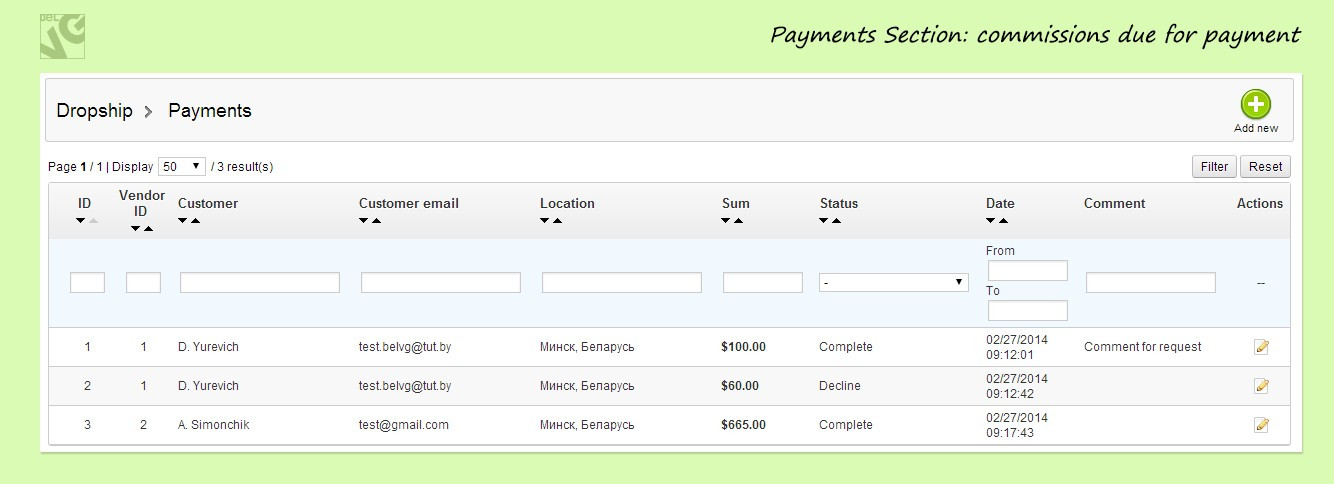The image size is (1334, 484).
Task: Open edit for A. Simonchik payment
Action: [x=1261, y=425]
